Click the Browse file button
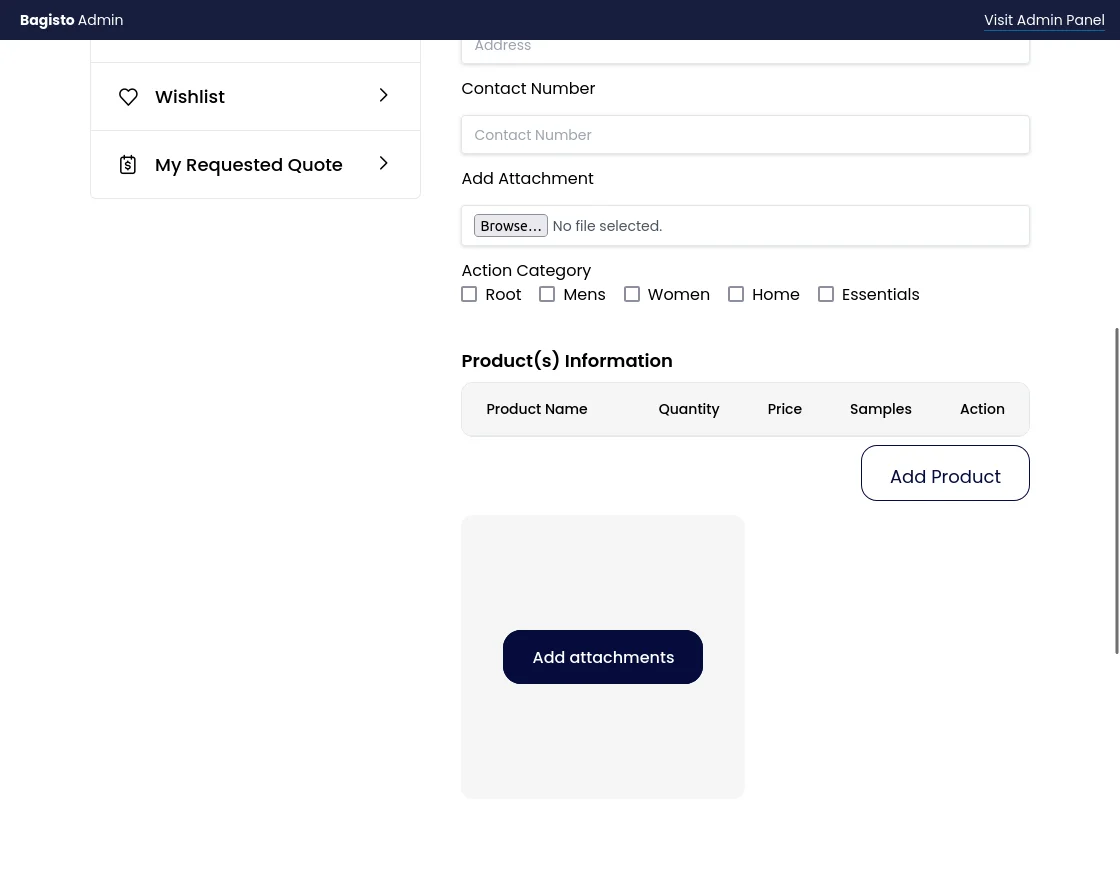The image size is (1120, 880). [510, 226]
